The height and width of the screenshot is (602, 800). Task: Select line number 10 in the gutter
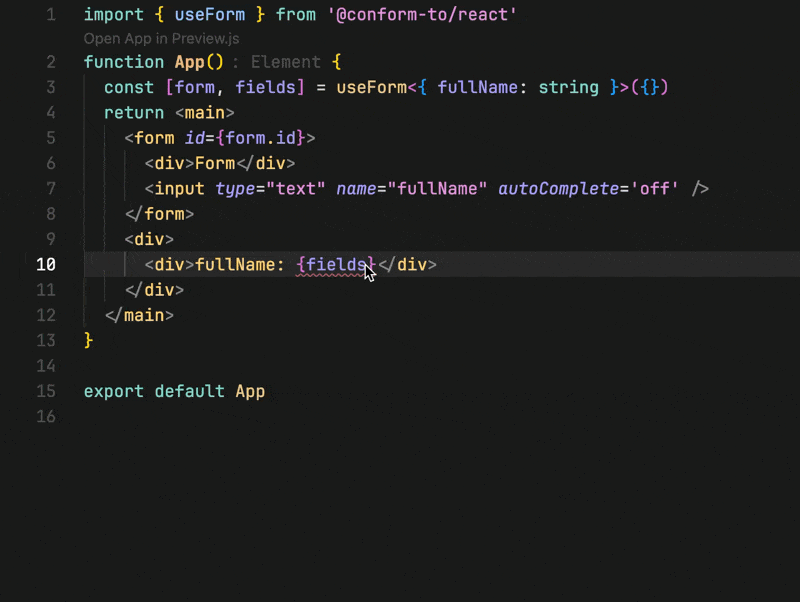click(x=46, y=264)
